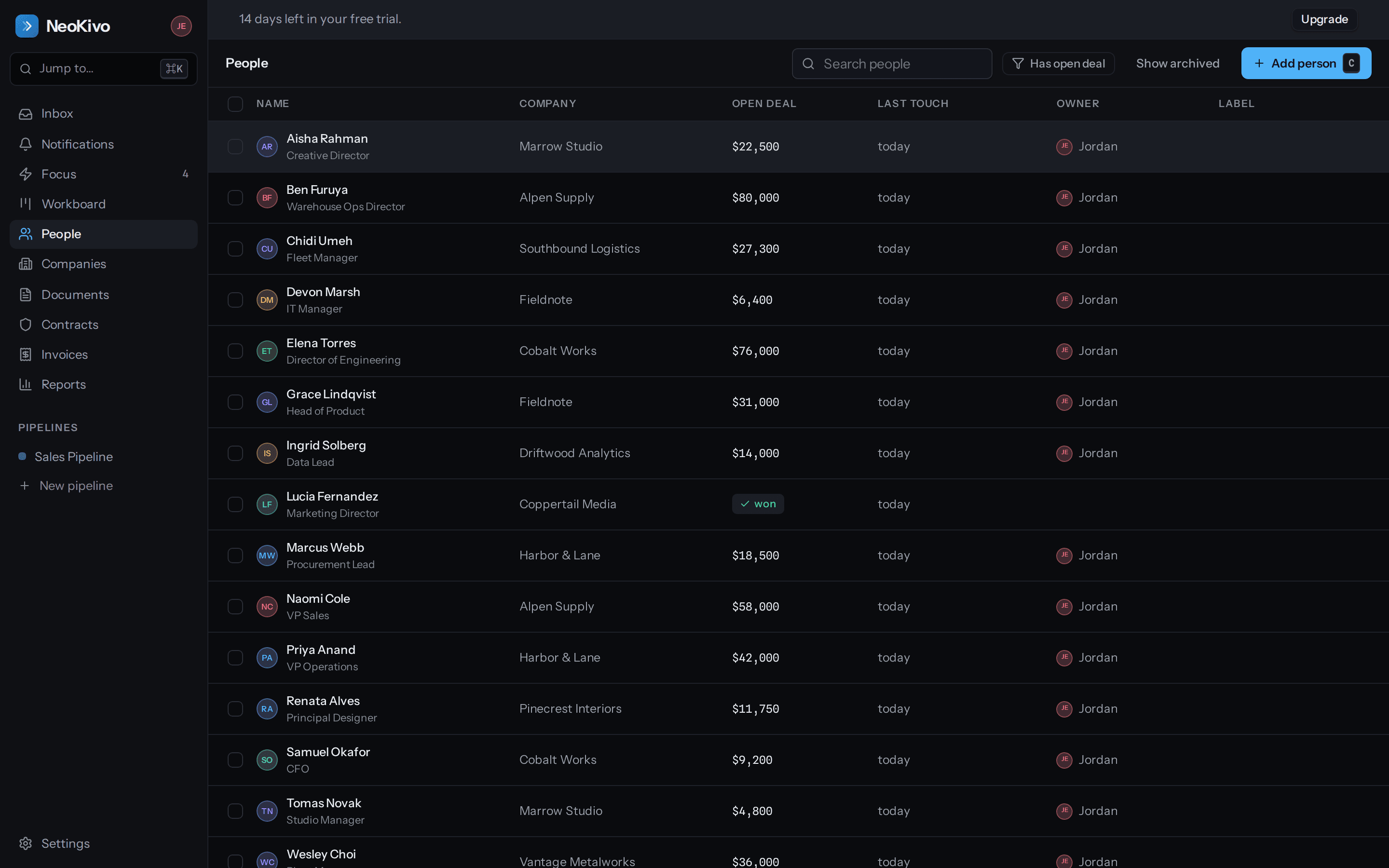1389x868 pixels.
Task: Select the checkbox next to Naomi Cole
Action: coord(235,606)
